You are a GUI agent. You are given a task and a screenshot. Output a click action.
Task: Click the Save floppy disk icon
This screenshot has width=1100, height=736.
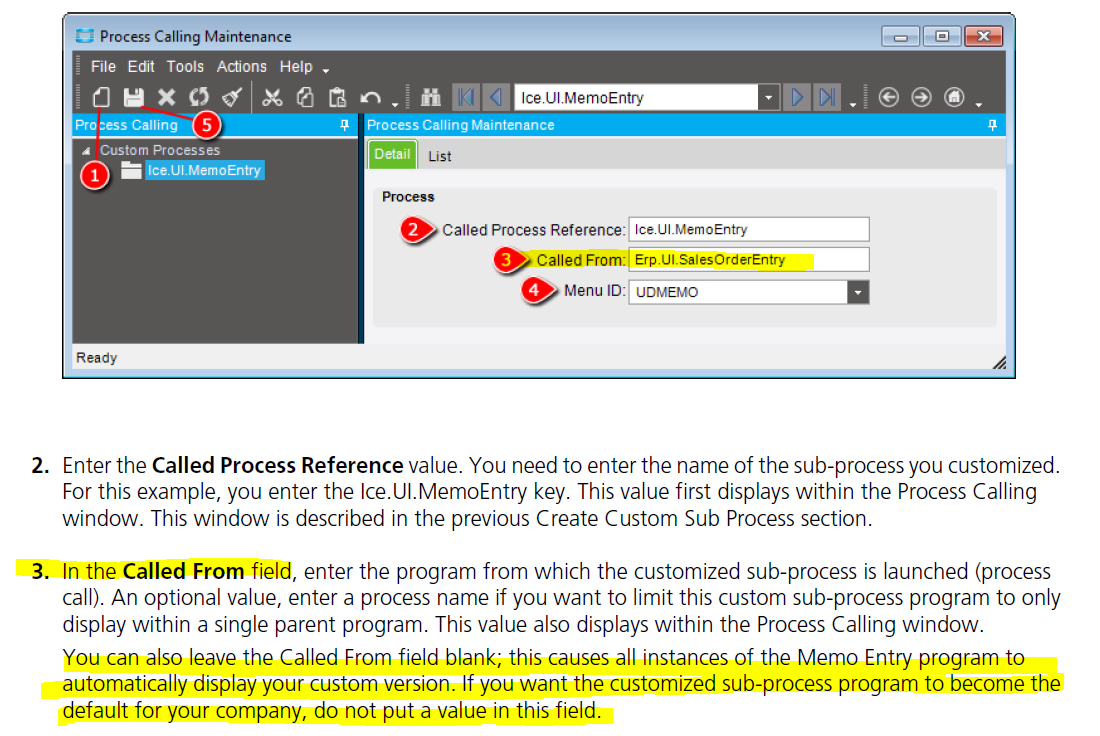pyautogui.click(x=133, y=97)
